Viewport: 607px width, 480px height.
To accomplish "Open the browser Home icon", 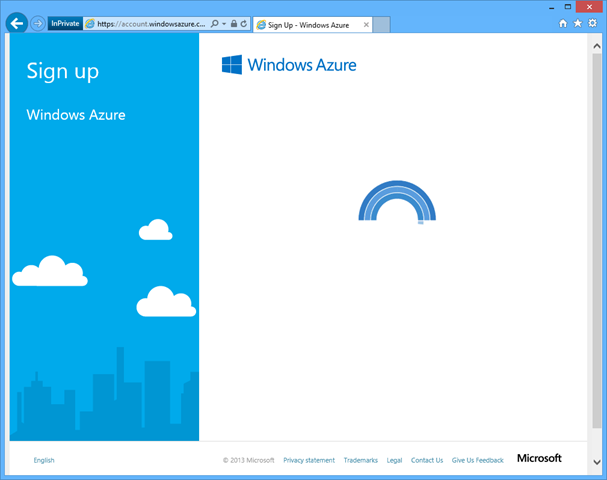I will click(563, 23).
